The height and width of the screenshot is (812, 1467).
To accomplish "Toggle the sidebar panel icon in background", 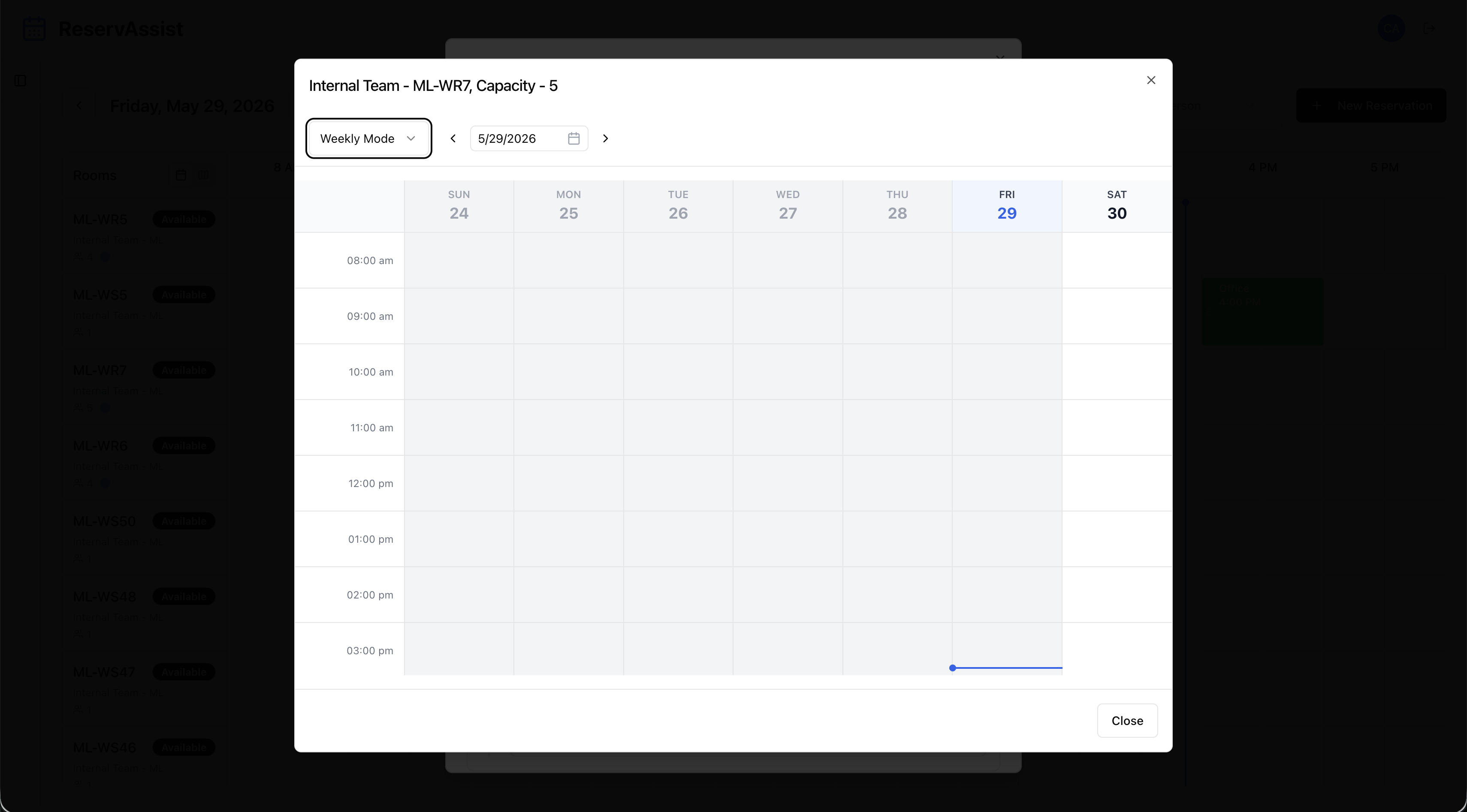I will click(x=21, y=81).
